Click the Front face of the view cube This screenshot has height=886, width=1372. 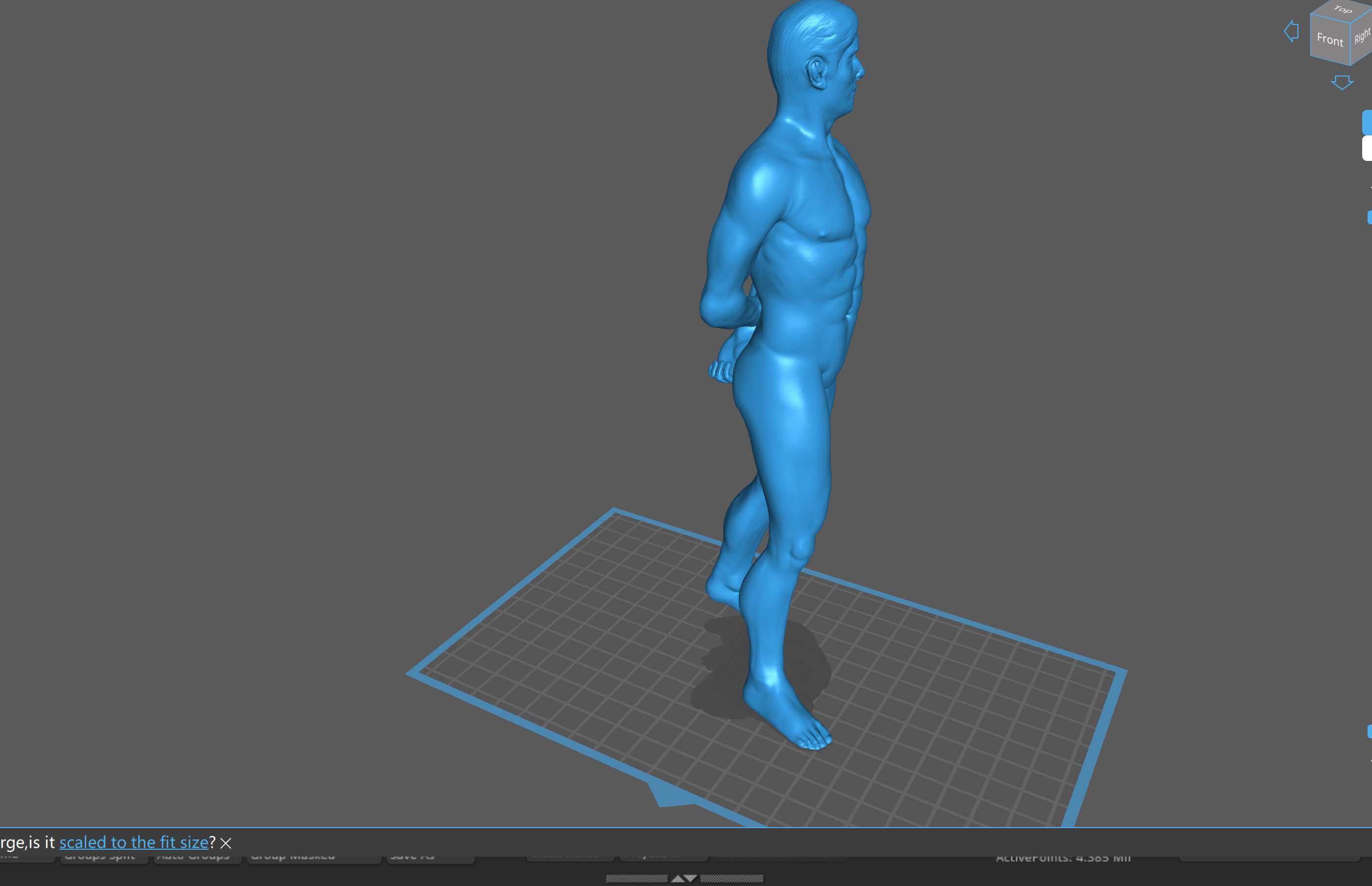pos(1330,39)
